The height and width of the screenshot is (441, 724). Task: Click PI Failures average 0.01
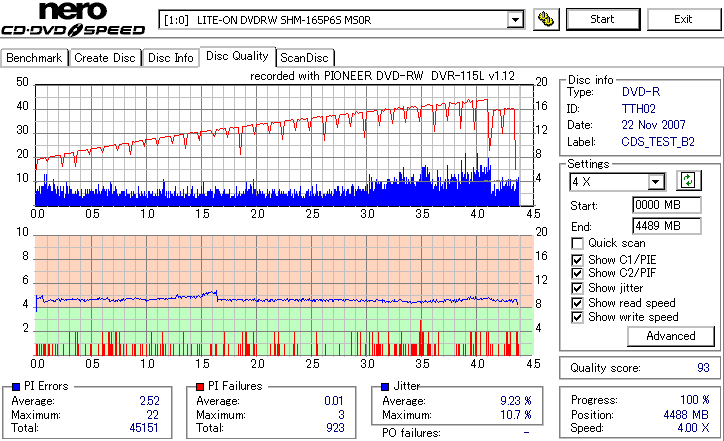click(x=334, y=401)
